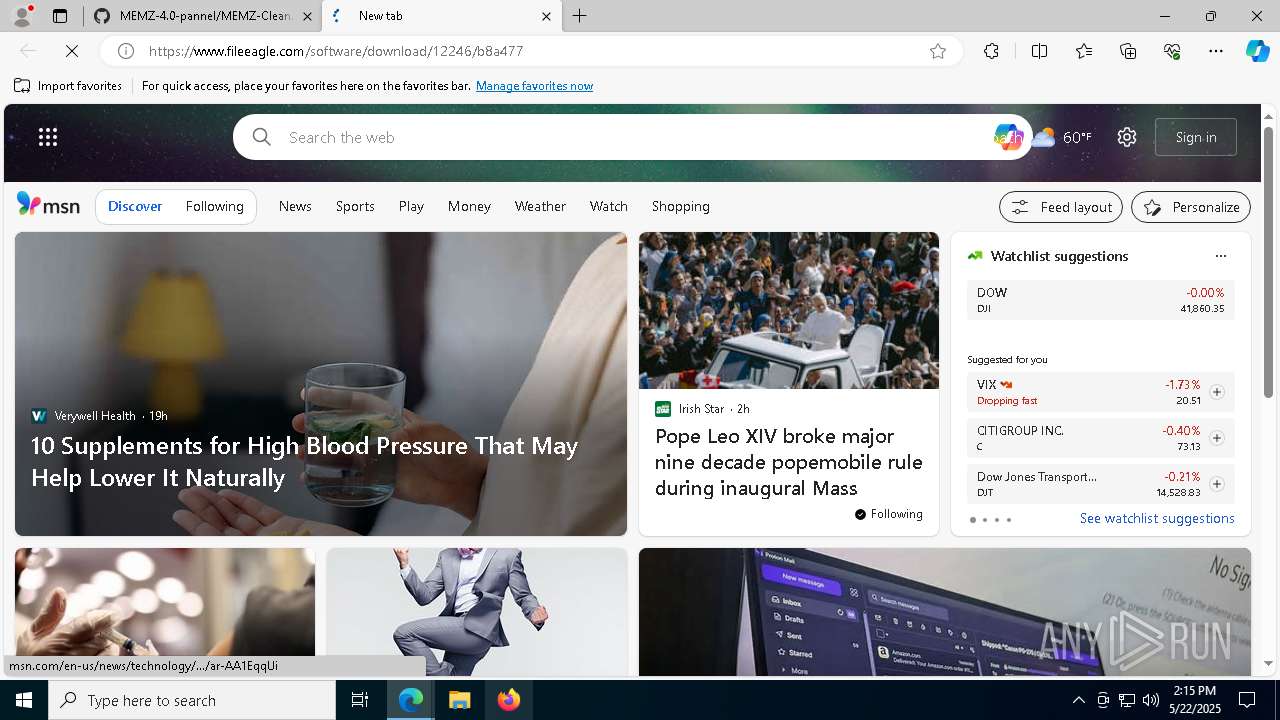The image size is (1280, 720).
Task: Open Watchlist suggestions more options
Action: (x=1220, y=256)
